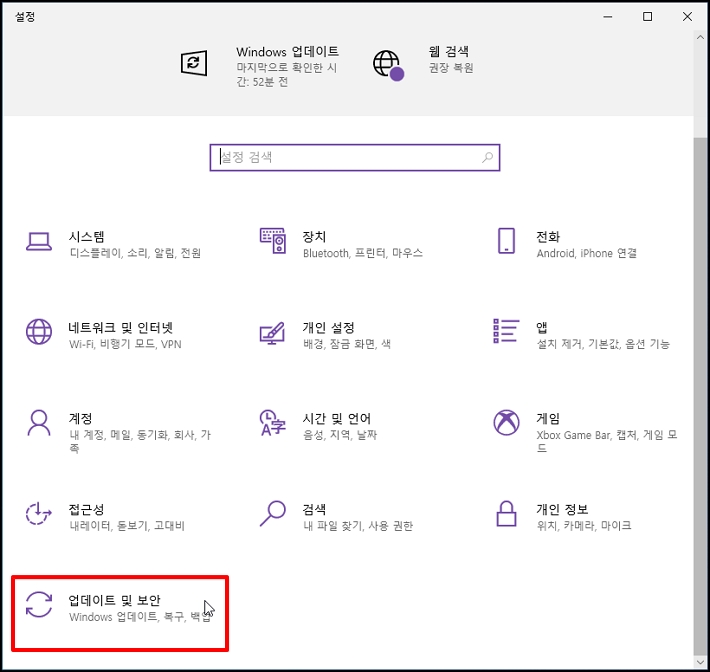Click the 웹 검색 globe header icon
This screenshot has width=710, height=672.
coord(389,65)
